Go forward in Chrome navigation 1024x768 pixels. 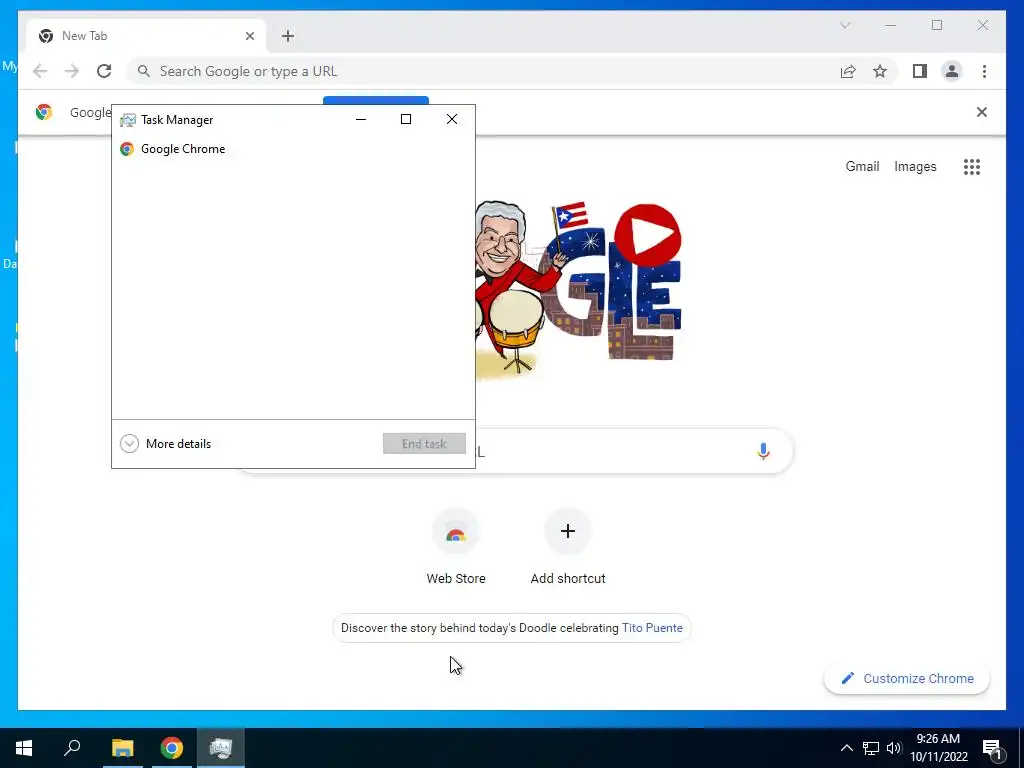(72, 71)
